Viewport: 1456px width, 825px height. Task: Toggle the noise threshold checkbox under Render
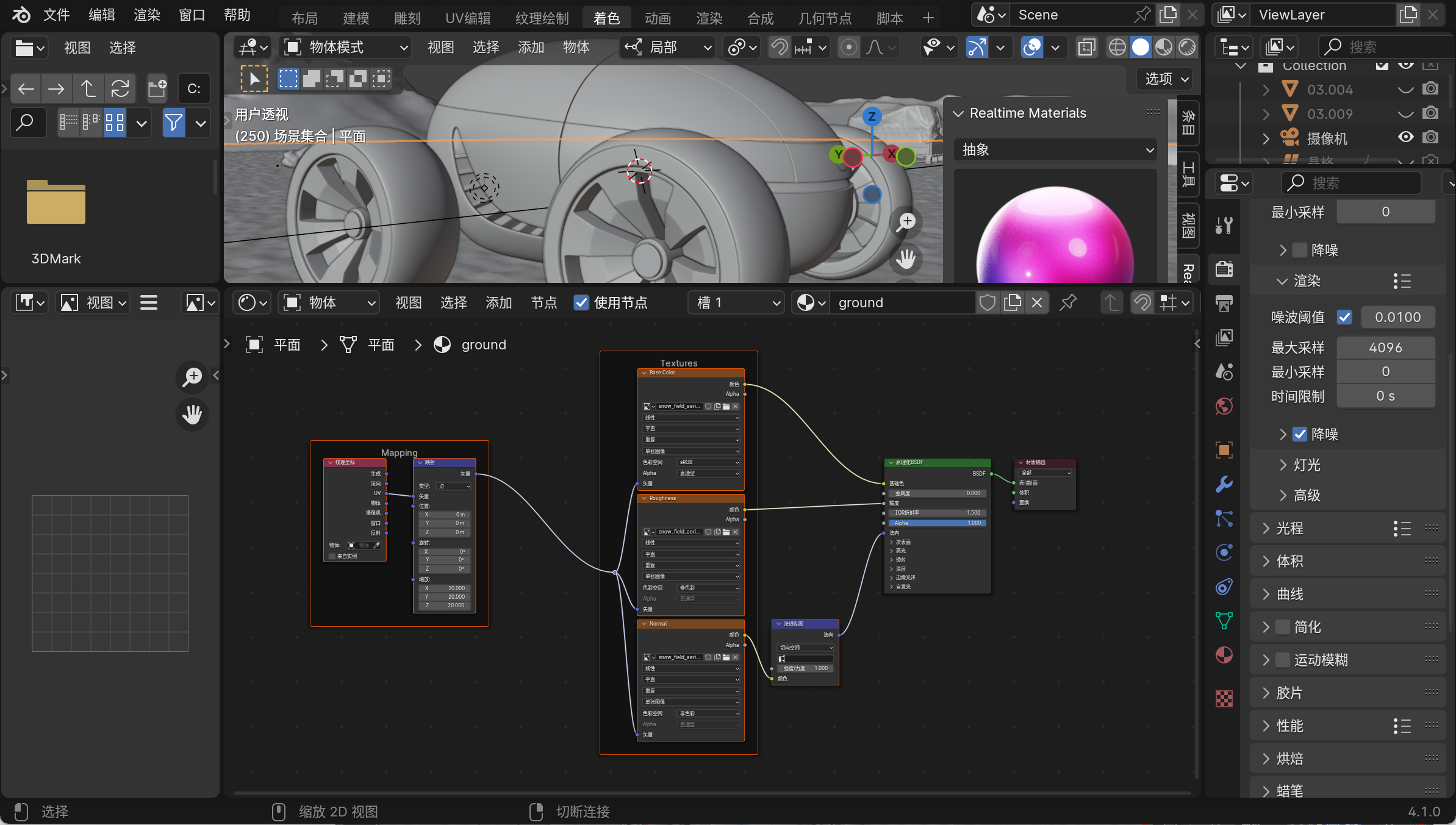[x=1344, y=317]
